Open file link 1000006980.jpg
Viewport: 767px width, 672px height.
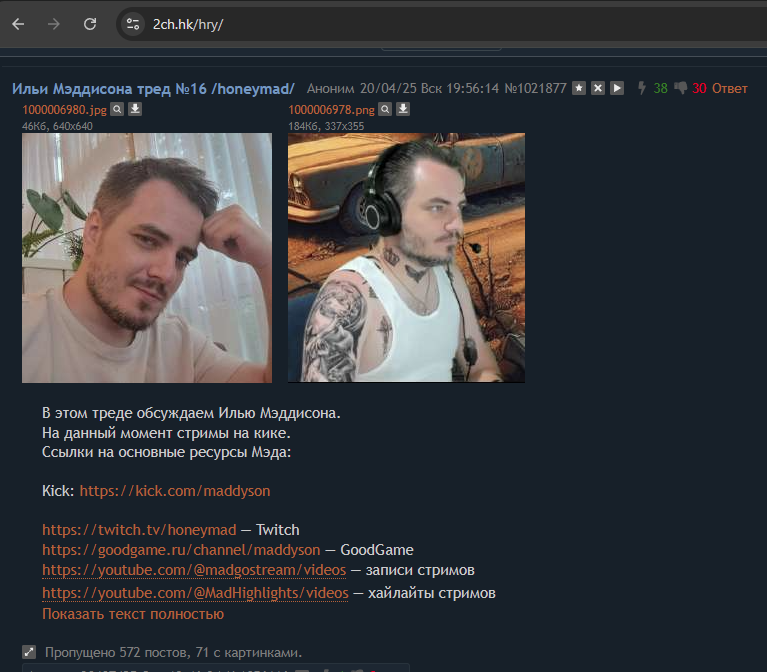click(x=64, y=110)
